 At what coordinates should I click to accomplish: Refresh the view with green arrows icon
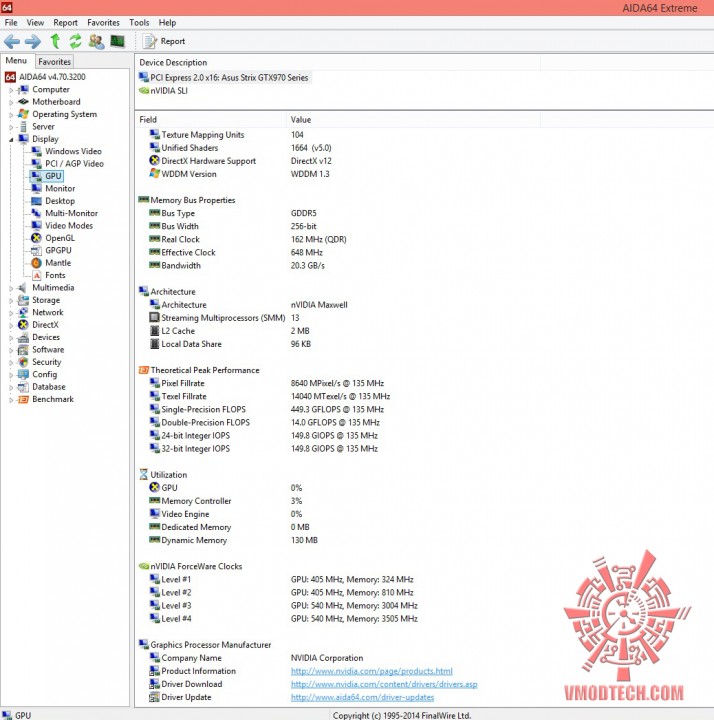click(75, 41)
